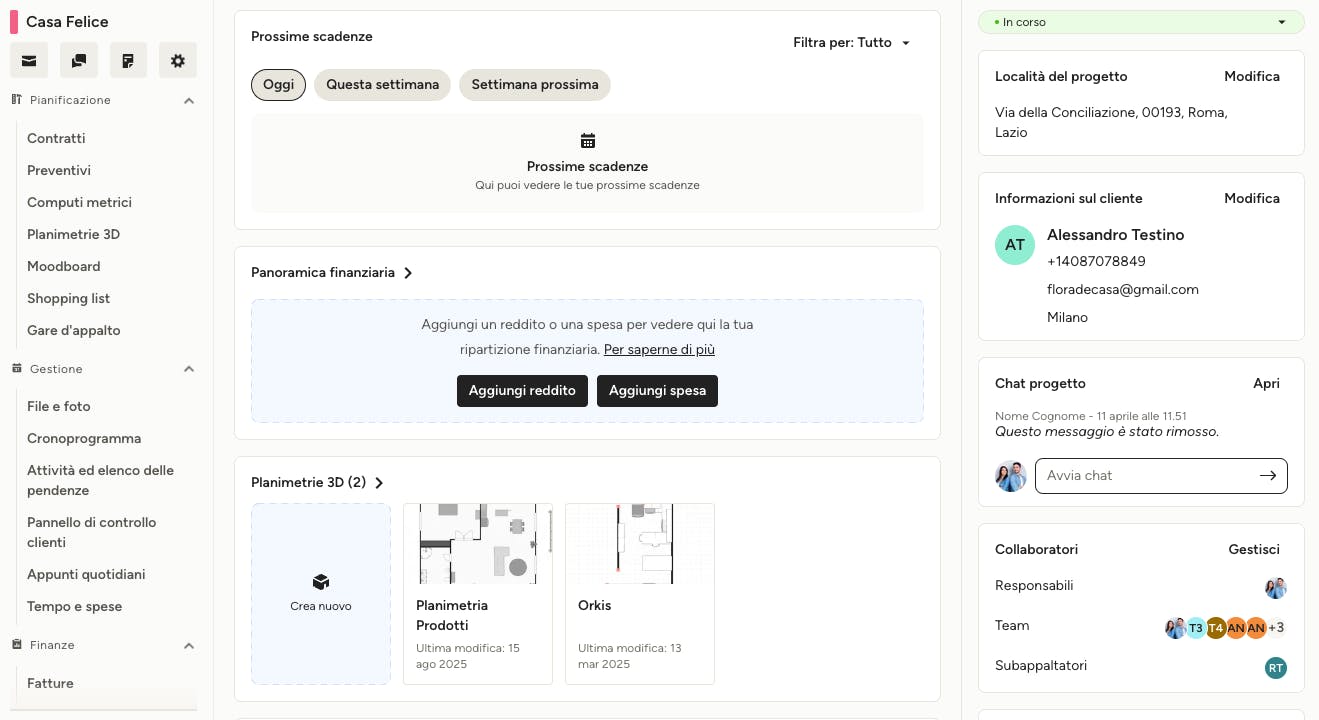Collapse the Gestione section
The image size is (1319, 720).
(189, 369)
